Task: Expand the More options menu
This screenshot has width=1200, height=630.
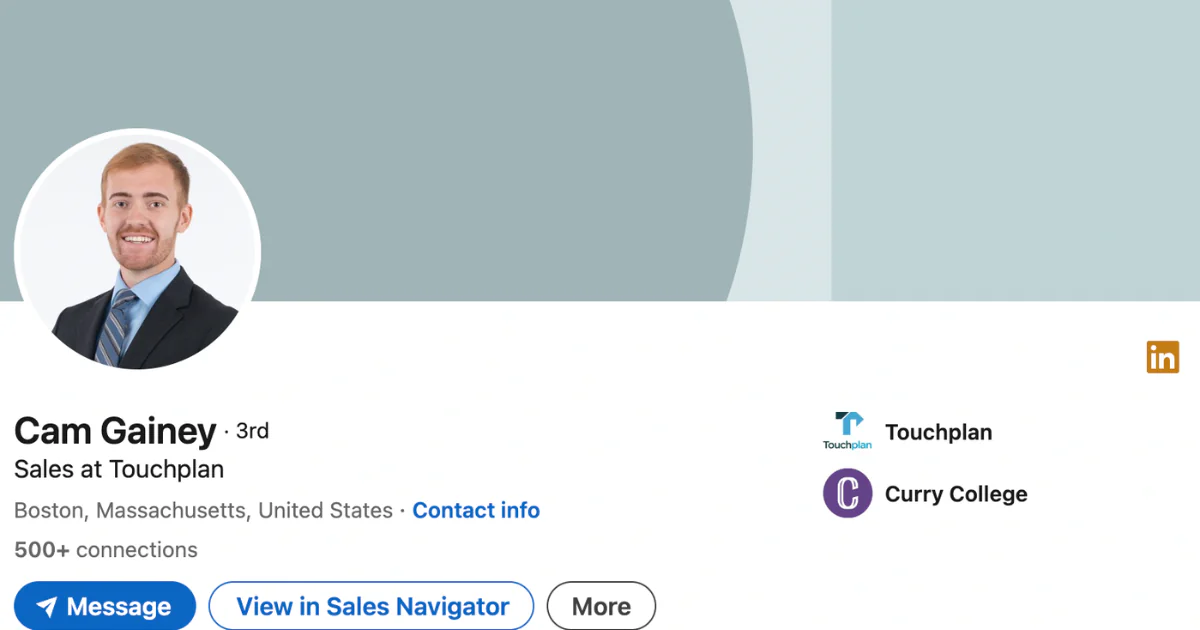Action: pos(601,606)
